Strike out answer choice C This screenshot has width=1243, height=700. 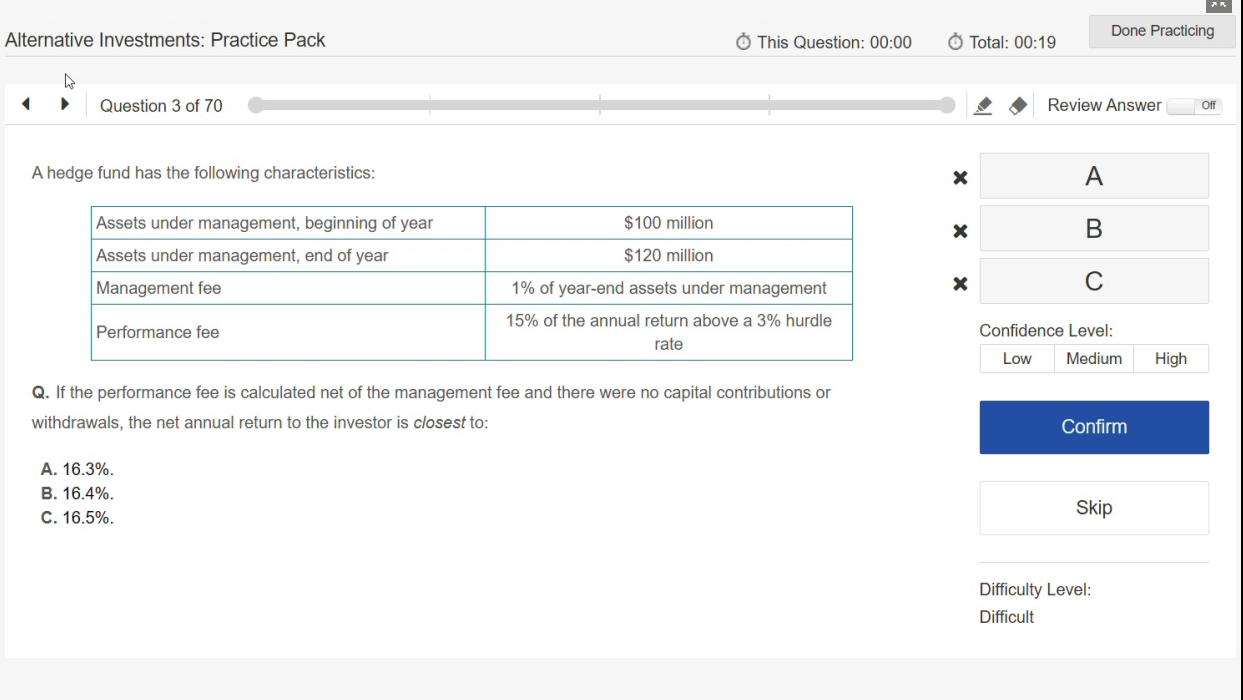click(960, 284)
